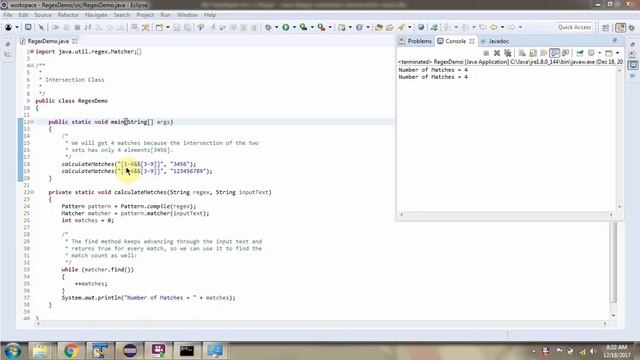This screenshot has width=640, height=360.
Task: Expand the folded import statements on line 1
Action: pyautogui.click(x=32, y=52)
